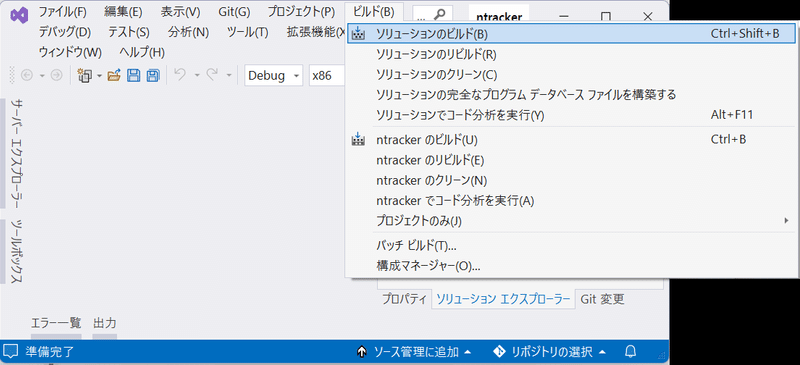Select ソリューションのビルド(B)
The height and width of the screenshot is (365, 800).
[571, 34]
